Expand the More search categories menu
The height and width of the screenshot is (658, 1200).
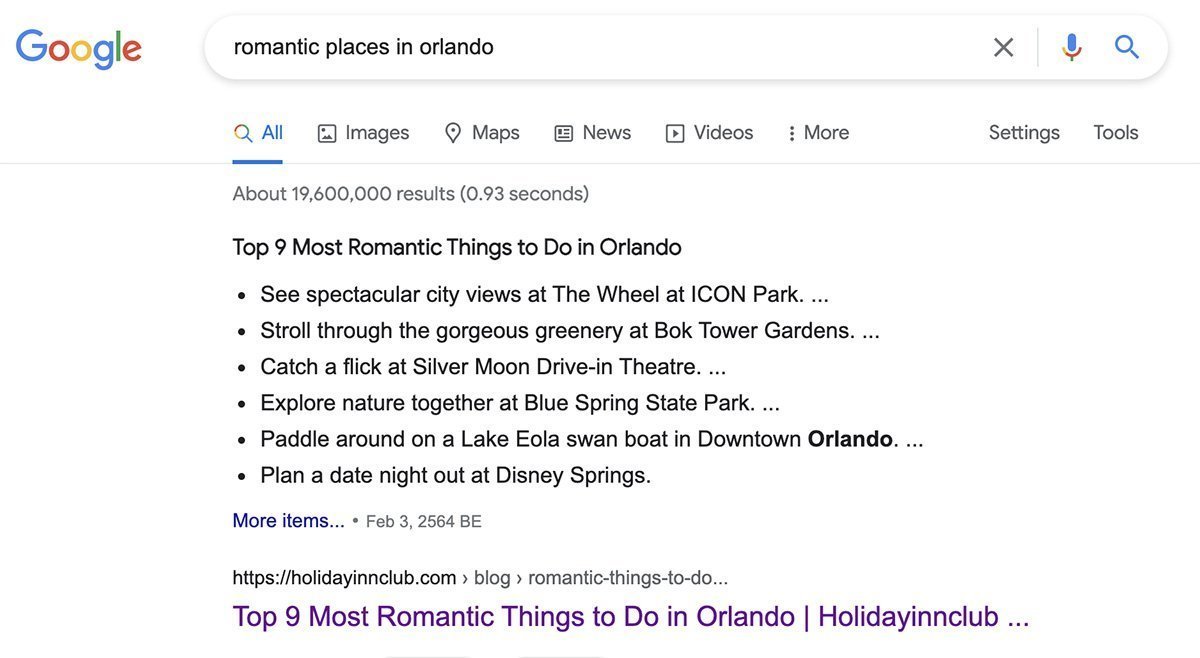click(818, 133)
